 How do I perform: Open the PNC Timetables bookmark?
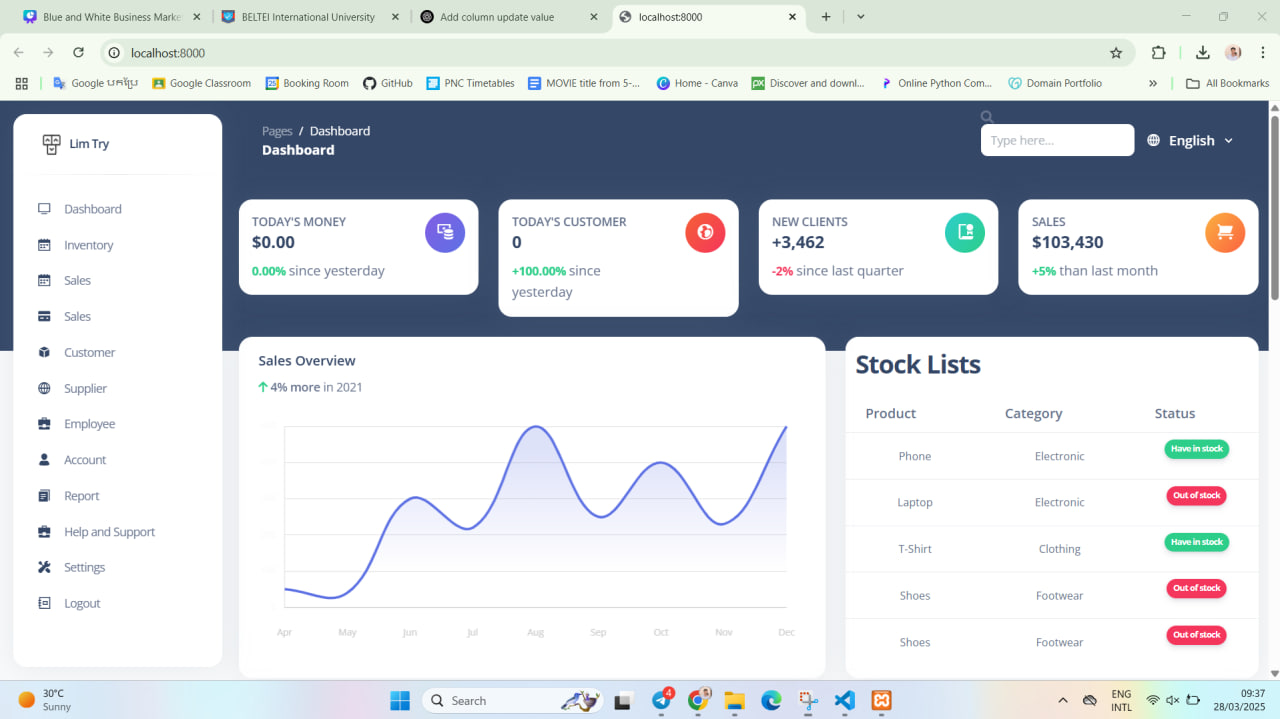tap(470, 83)
